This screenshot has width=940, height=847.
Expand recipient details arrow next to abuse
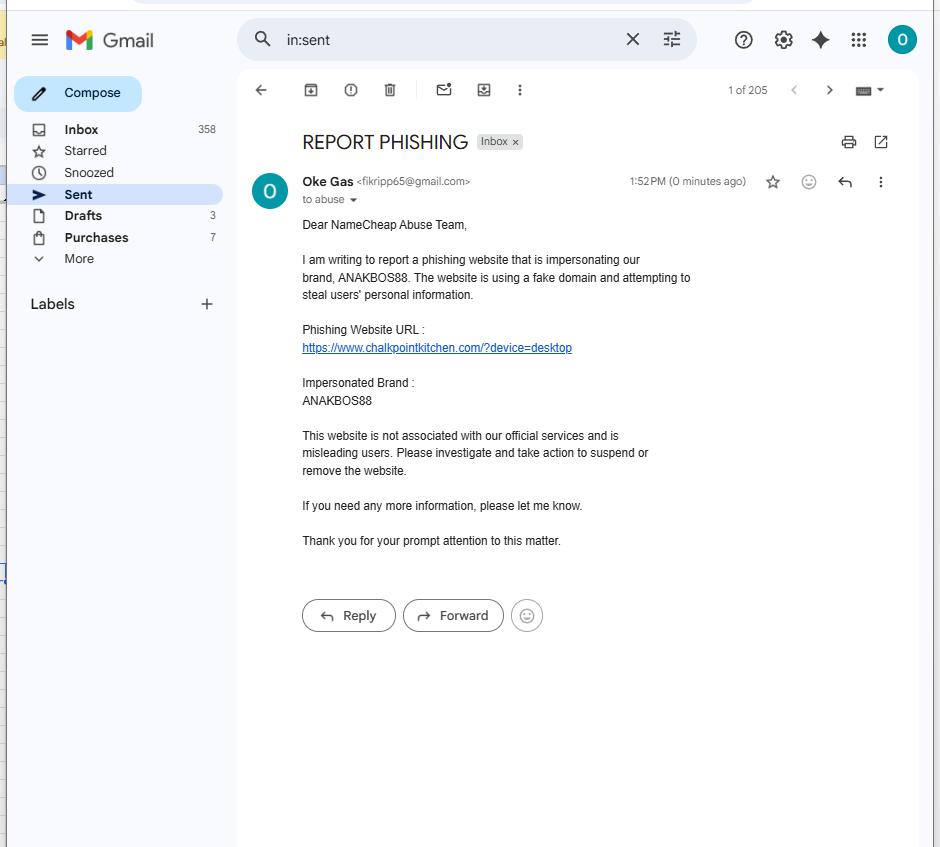pos(353,200)
